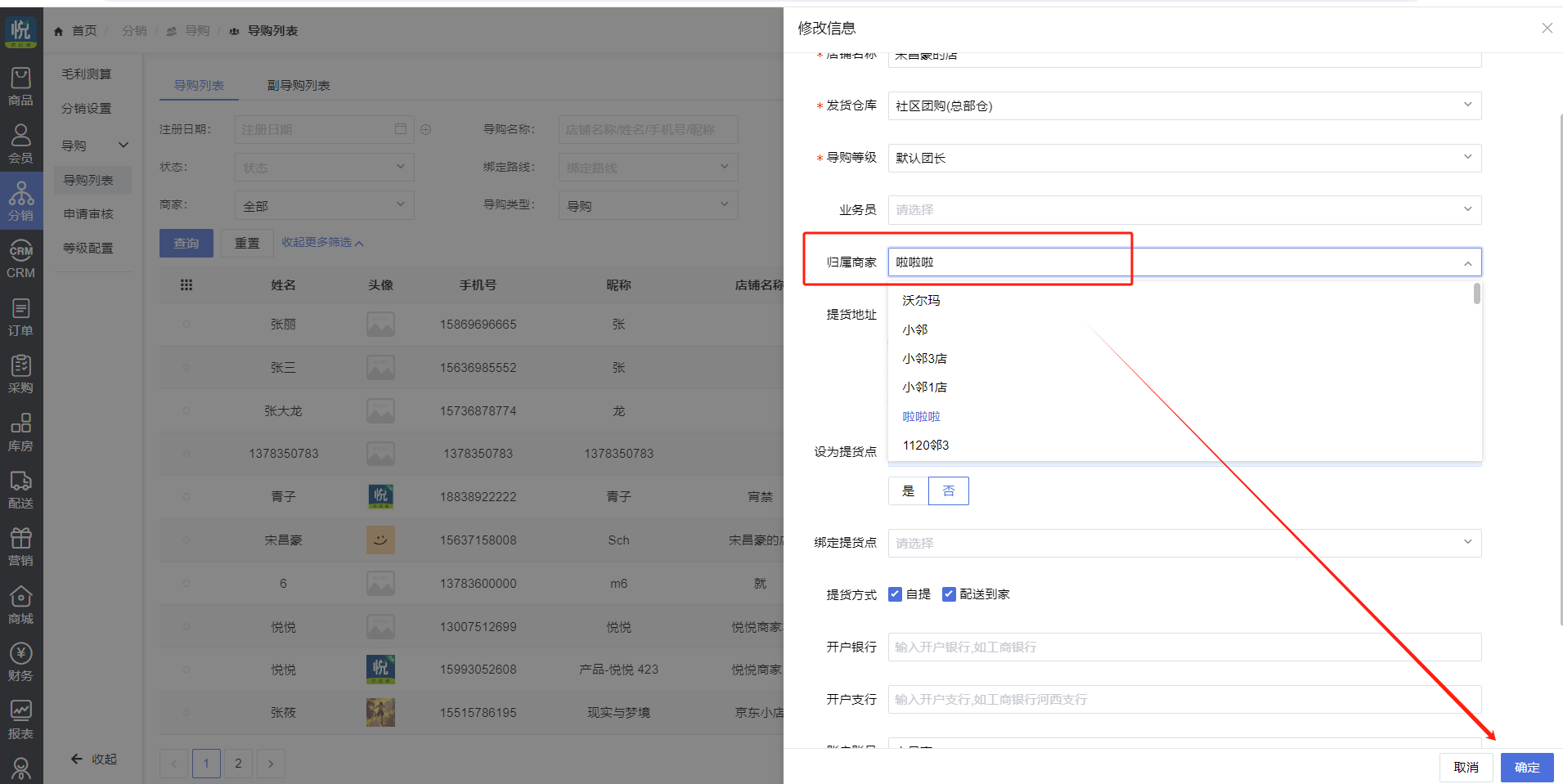Click the customer service icon at sidebar bottom
The height and width of the screenshot is (784, 1563).
pyautogui.click(x=20, y=768)
